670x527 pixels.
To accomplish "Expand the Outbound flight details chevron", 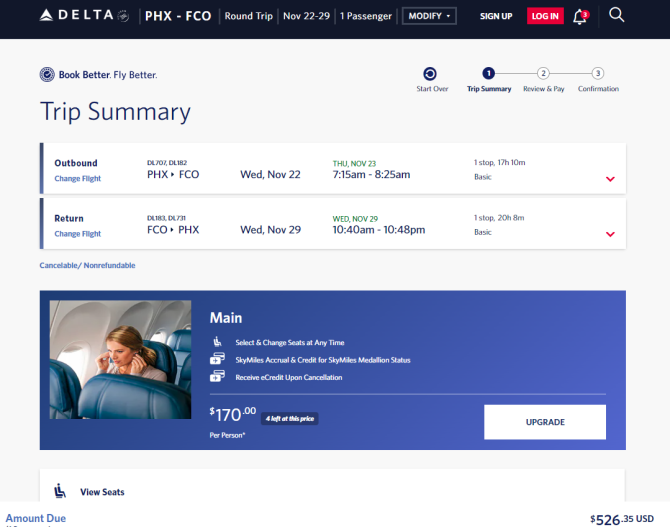I will [610, 179].
